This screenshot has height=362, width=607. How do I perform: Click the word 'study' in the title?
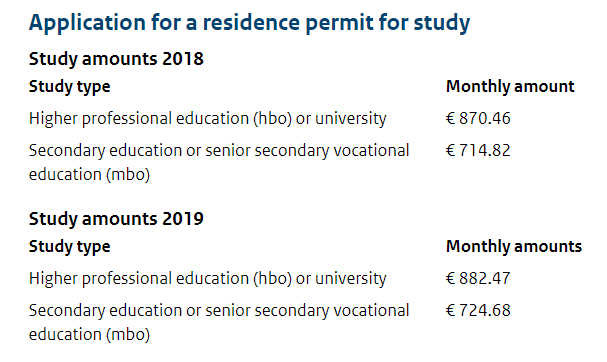[442, 23]
